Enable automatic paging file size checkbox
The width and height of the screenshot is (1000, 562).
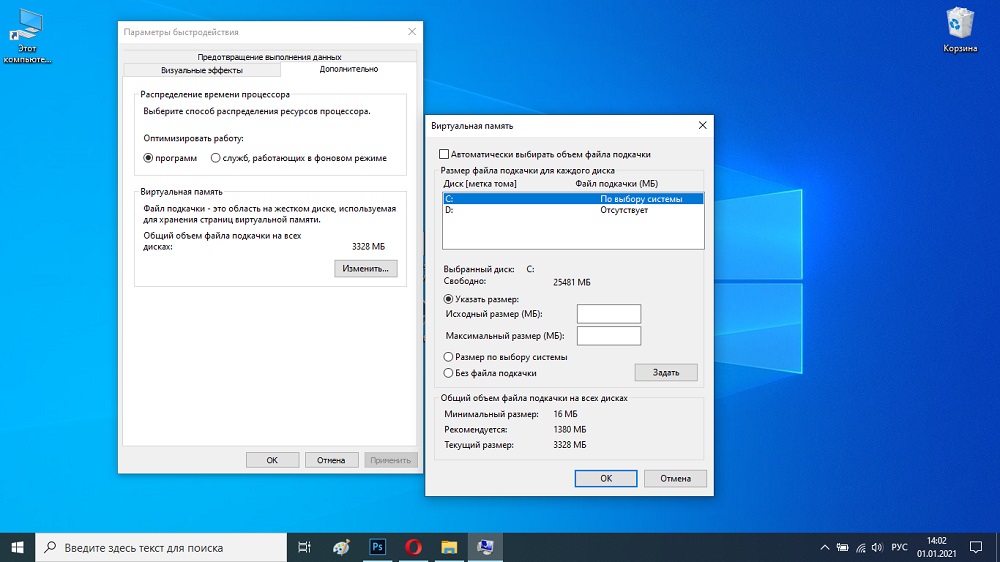[445, 155]
